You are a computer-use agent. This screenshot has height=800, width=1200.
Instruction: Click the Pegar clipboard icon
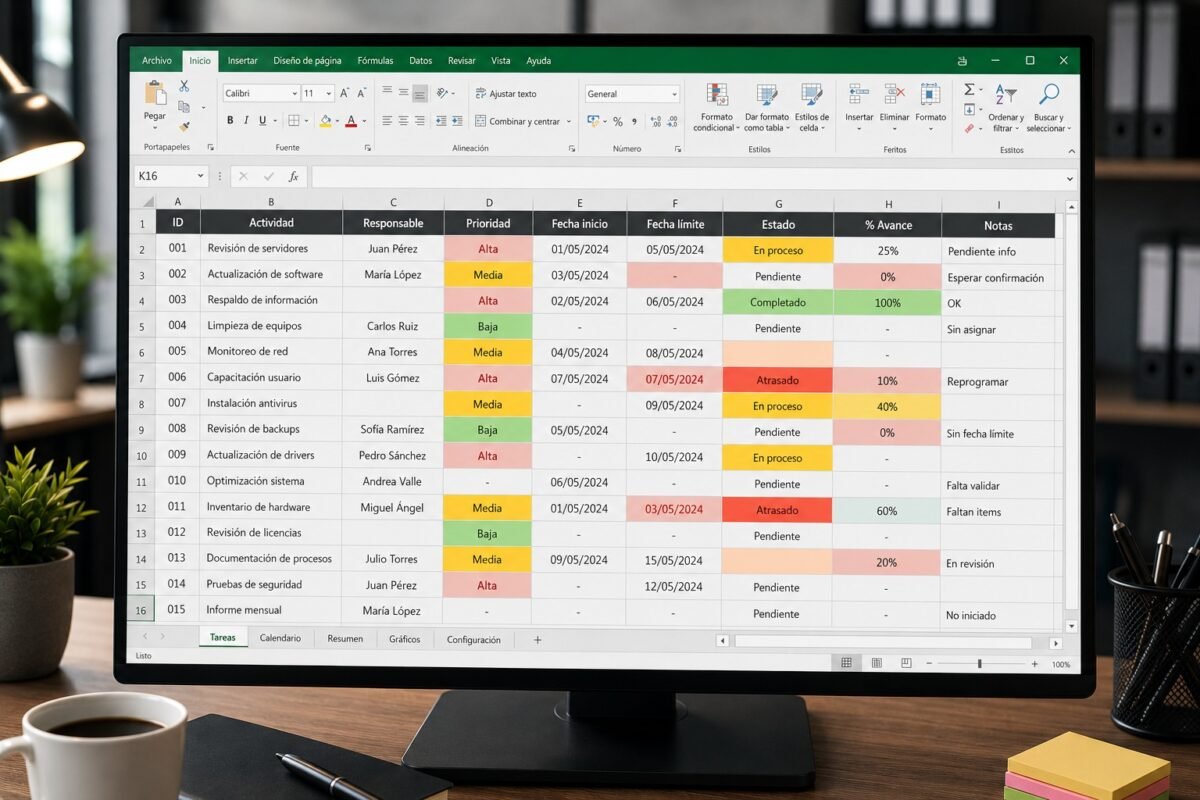pos(155,93)
